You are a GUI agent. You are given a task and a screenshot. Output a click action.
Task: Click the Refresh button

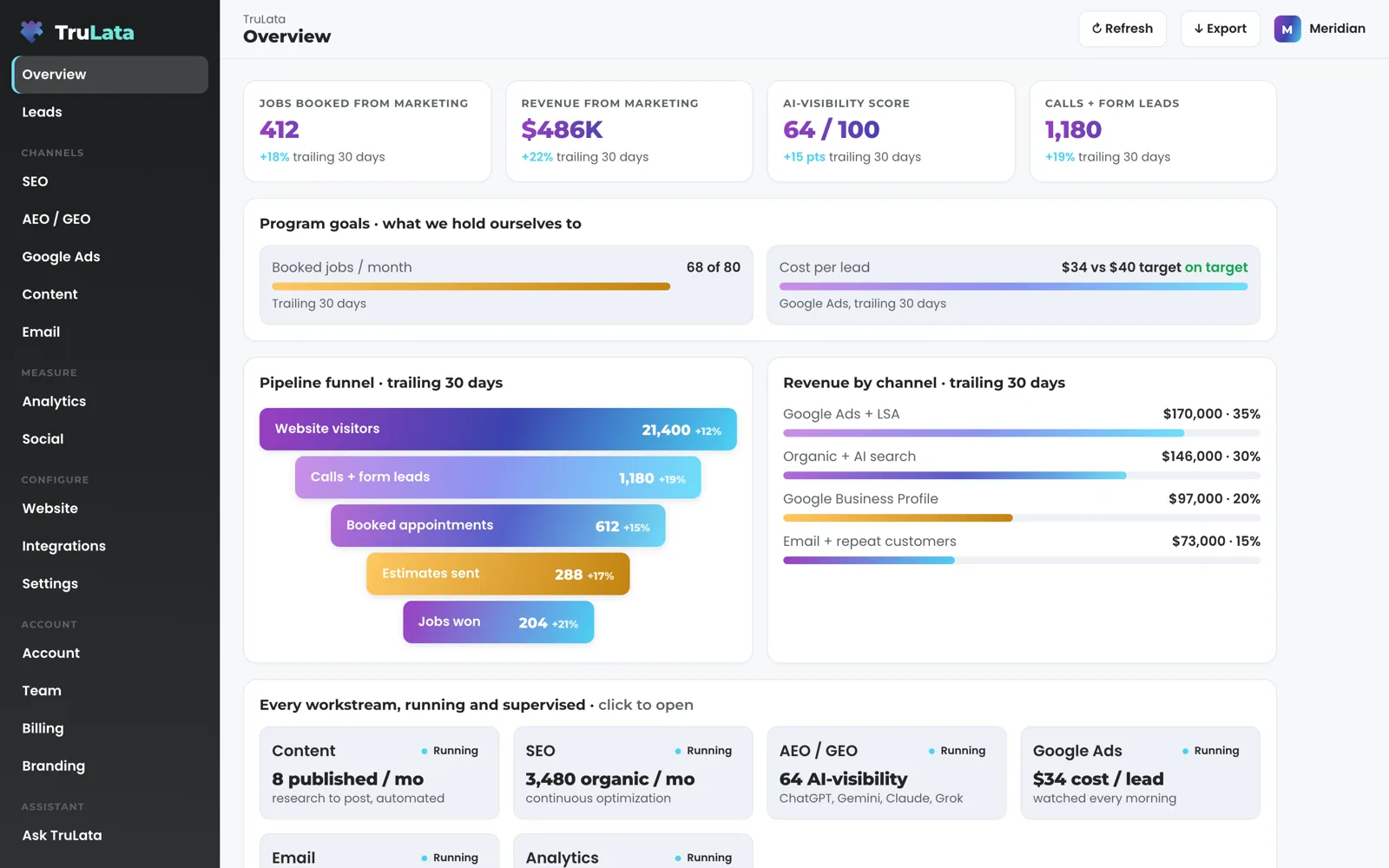point(1122,29)
